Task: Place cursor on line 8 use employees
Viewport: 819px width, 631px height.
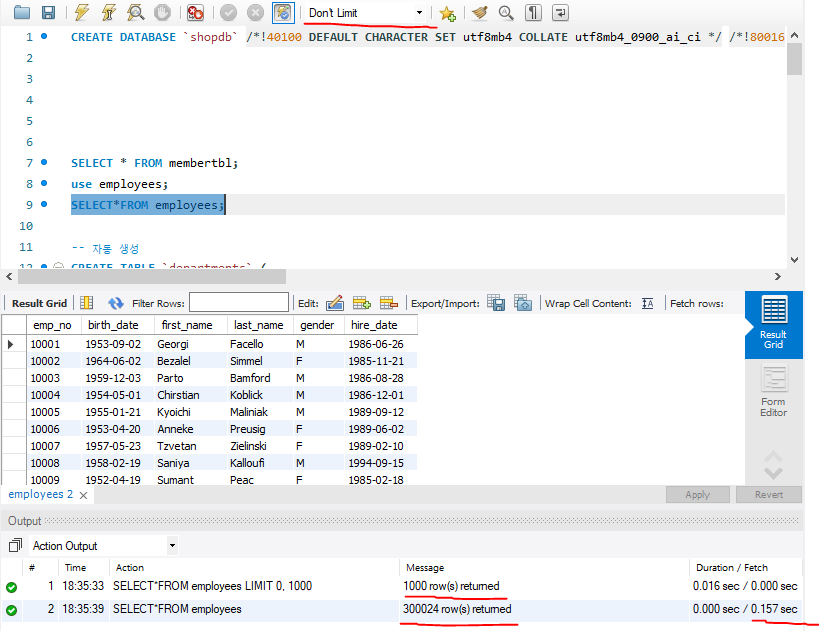Action: [120, 184]
